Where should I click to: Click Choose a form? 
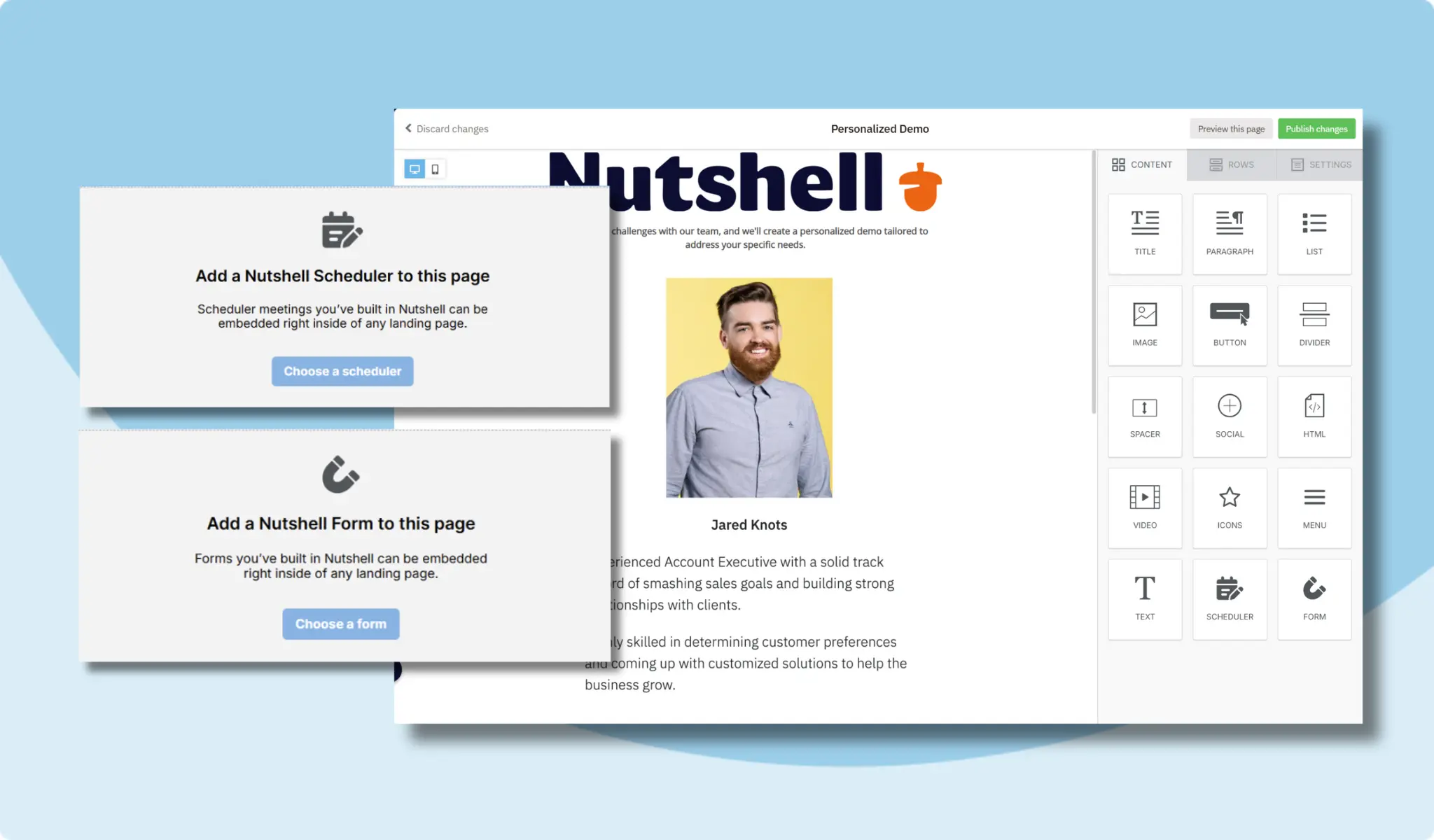(x=341, y=624)
